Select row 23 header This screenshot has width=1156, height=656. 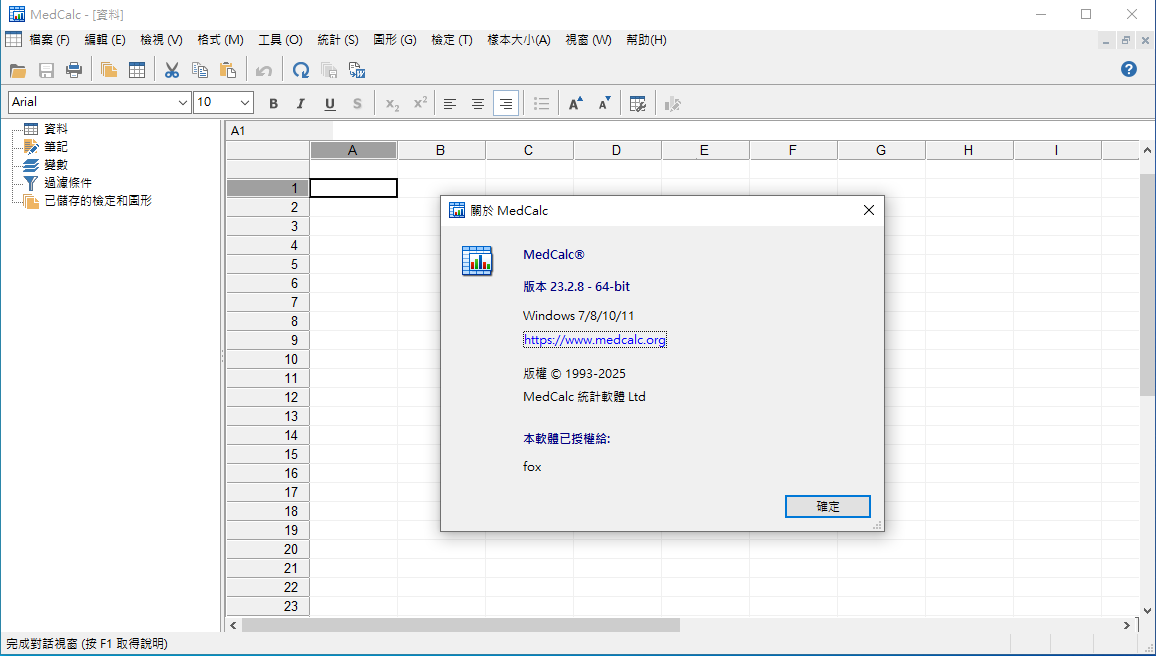[x=268, y=606]
